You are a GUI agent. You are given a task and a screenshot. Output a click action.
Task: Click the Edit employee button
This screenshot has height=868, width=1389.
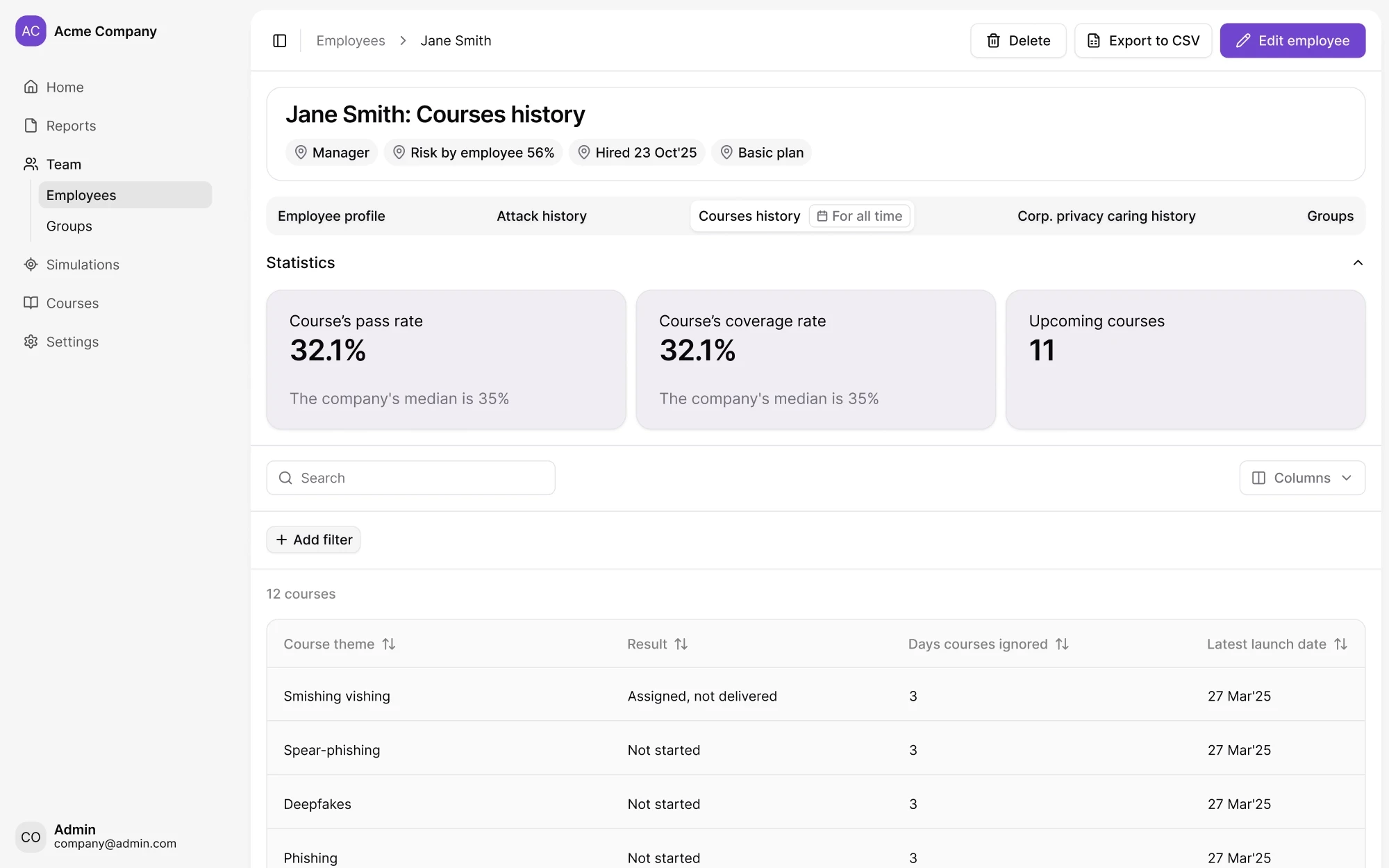(x=1292, y=41)
